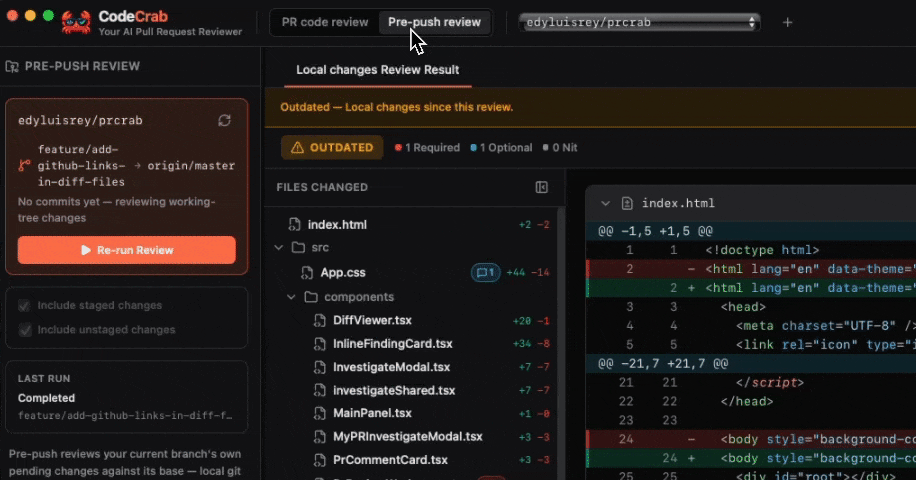Image resolution: width=916 pixels, height=480 pixels.
Task: Filter by 1 Required findings
Action: click(427, 148)
